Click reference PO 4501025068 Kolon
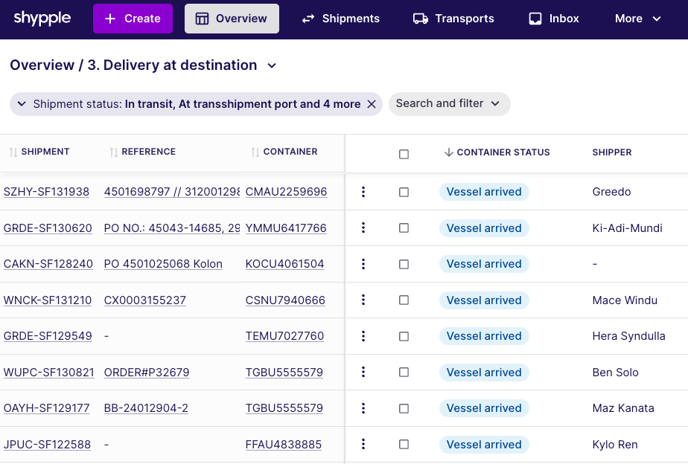Image resolution: width=688 pixels, height=464 pixels. (x=163, y=264)
